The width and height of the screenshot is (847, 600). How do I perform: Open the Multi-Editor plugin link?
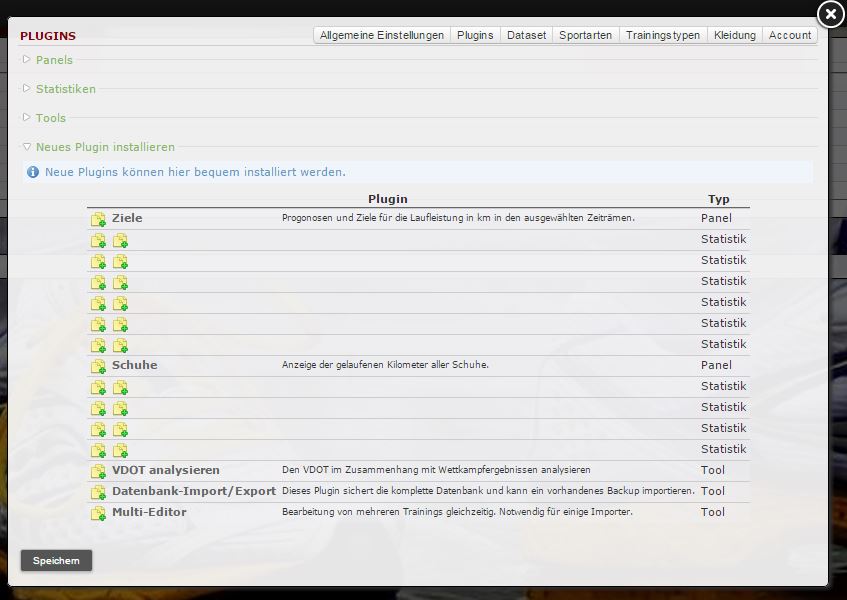pyautogui.click(x=149, y=512)
